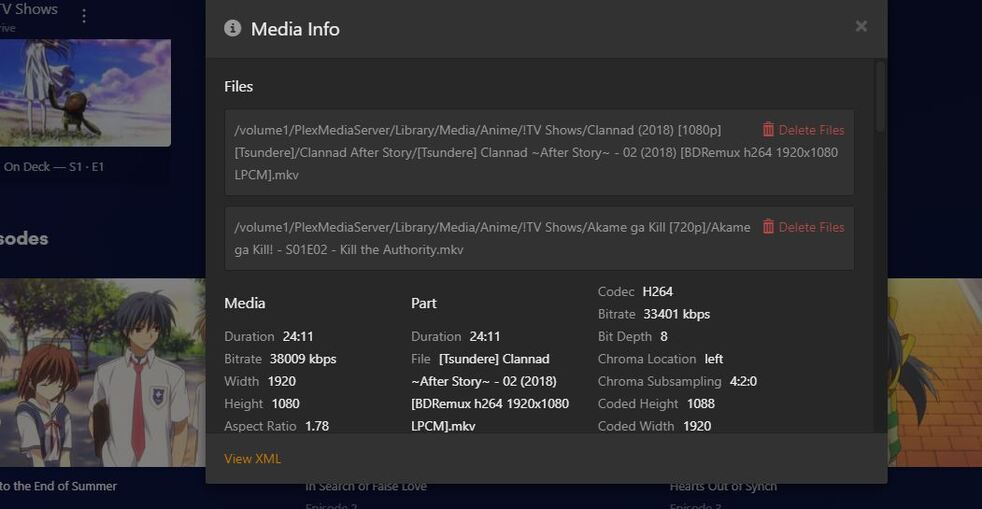The image size is (982, 509).
Task: Click the Akame ga Kill file path entry
Action: pos(490,238)
